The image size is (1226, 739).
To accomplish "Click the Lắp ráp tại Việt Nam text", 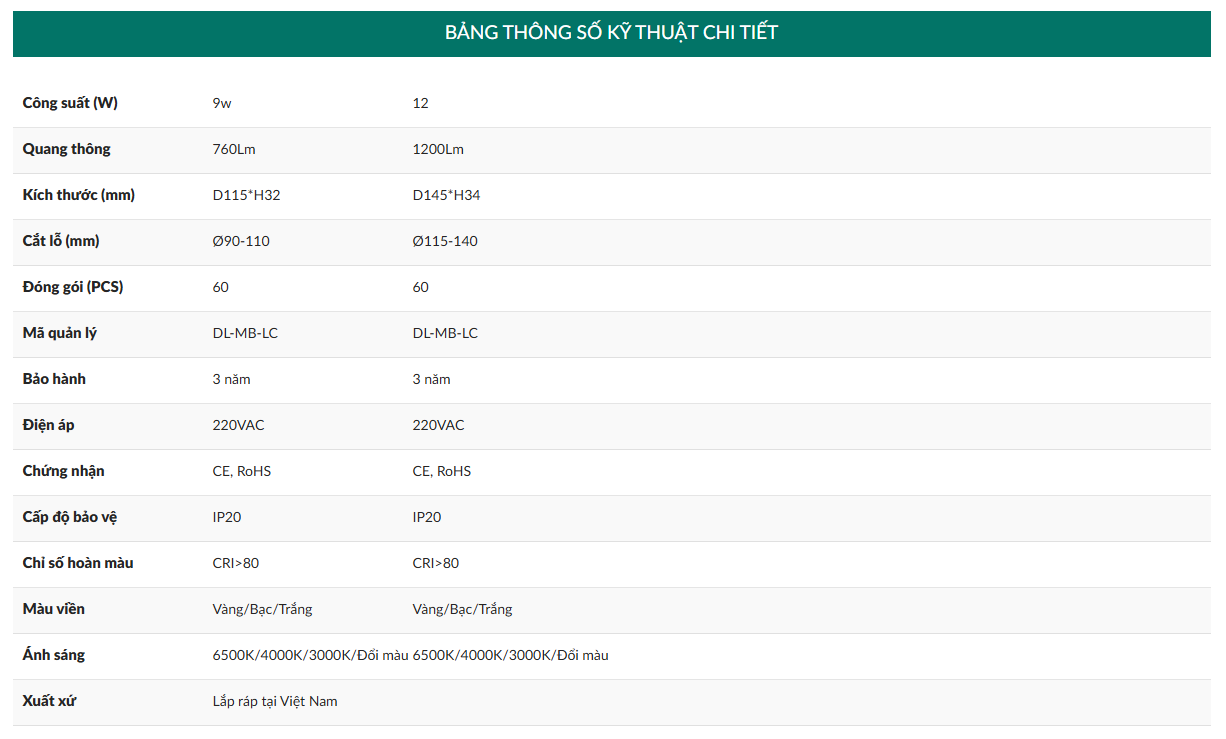I will (275, 701).
